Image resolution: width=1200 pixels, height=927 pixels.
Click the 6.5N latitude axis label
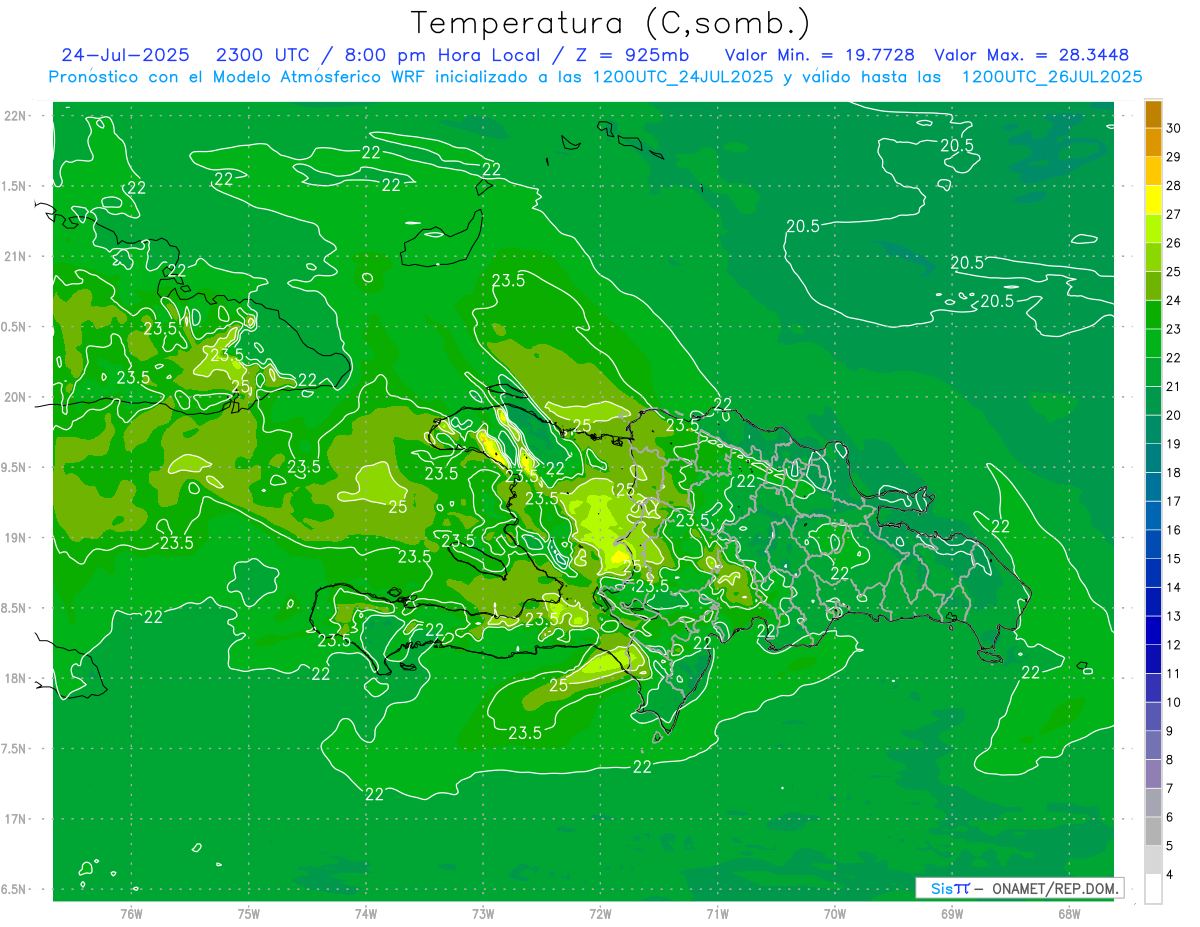tap(15, 889)
